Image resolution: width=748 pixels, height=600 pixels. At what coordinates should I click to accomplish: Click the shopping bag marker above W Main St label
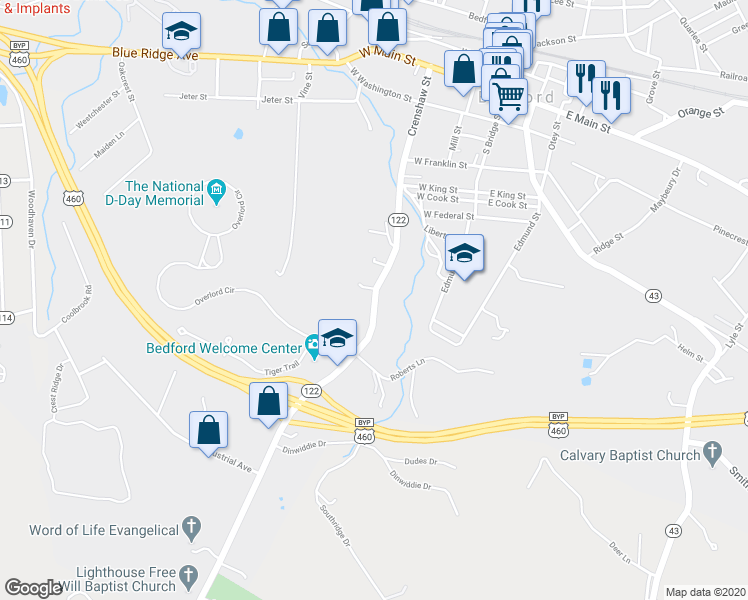tap(387, 29)
